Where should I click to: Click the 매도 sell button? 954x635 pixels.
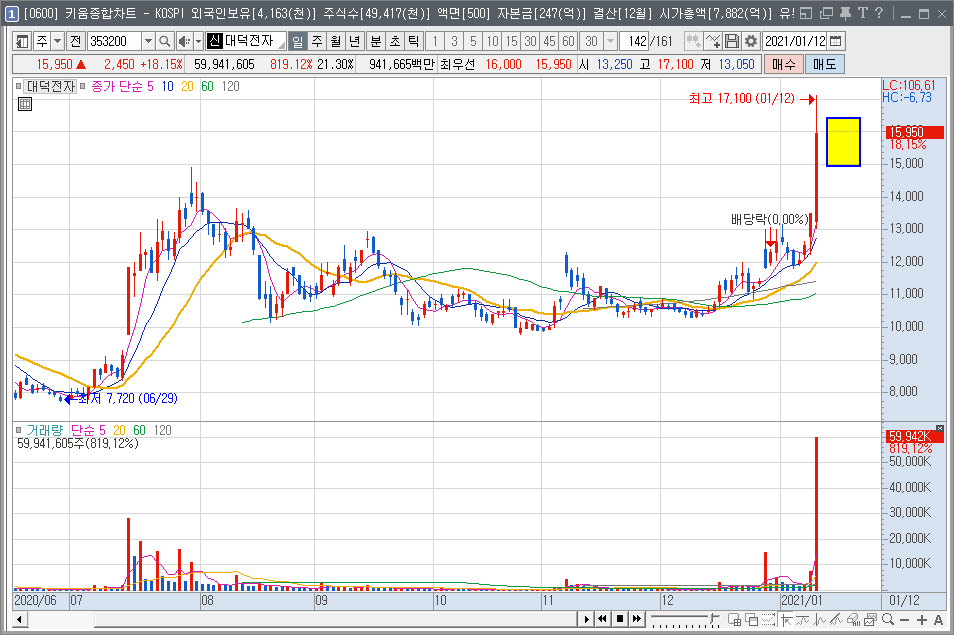pos(824,64)
